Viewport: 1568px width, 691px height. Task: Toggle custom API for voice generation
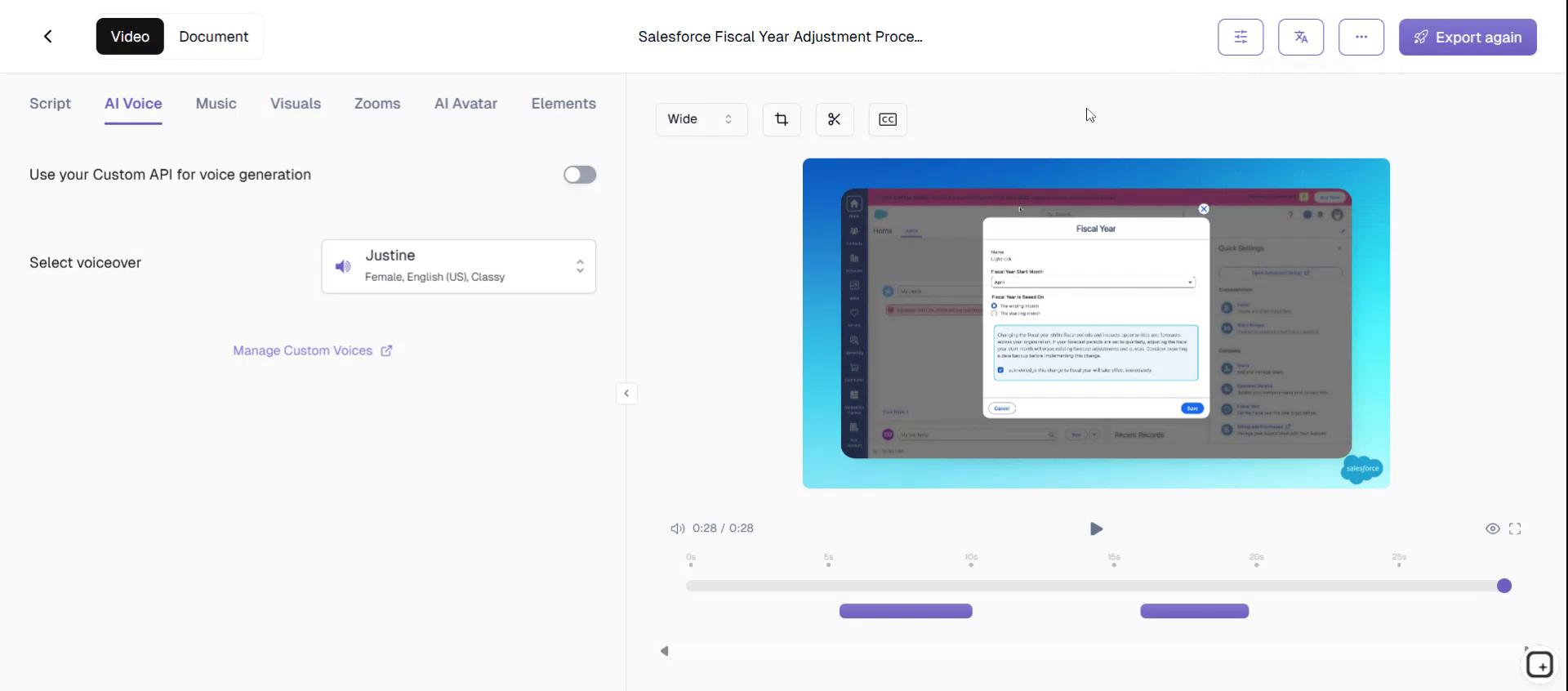coord(580,175)
